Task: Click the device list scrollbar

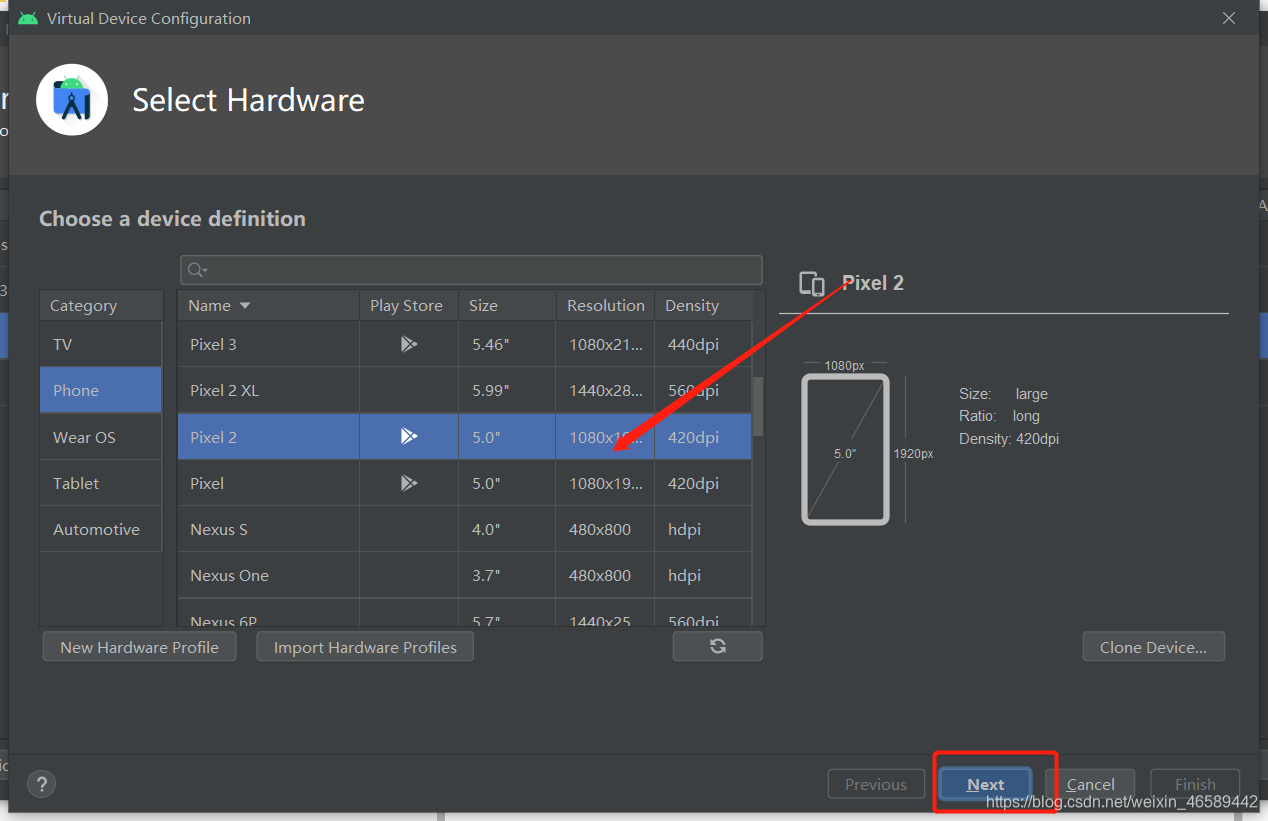Action: [758, 406]
